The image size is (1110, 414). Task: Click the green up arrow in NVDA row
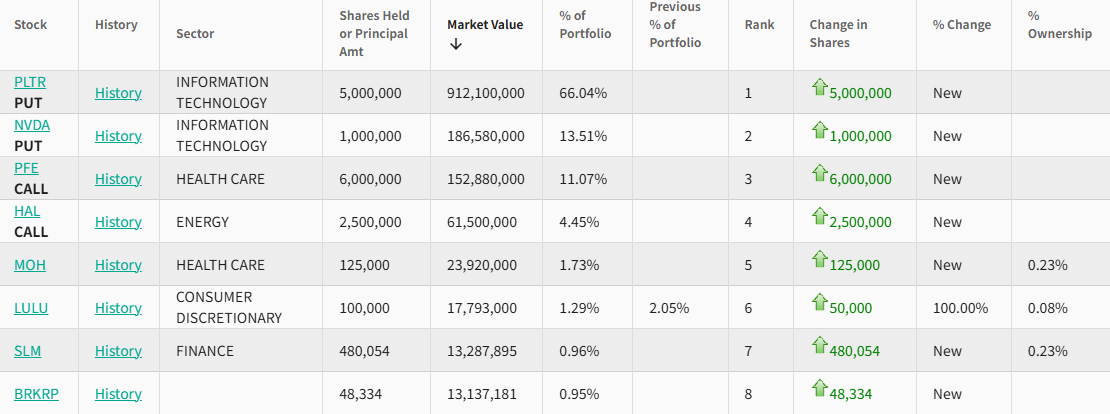pyautogui.click(x=819, y=131)
